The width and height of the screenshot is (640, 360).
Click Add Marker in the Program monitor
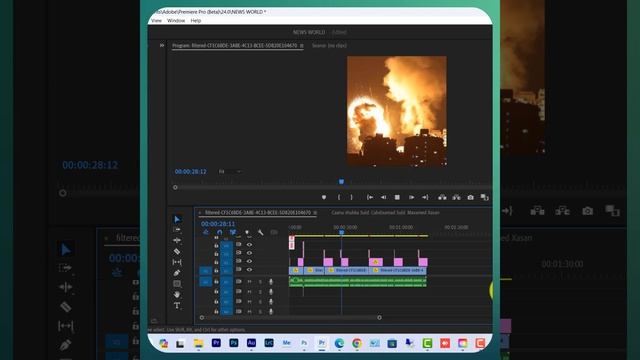click(324, 198)
